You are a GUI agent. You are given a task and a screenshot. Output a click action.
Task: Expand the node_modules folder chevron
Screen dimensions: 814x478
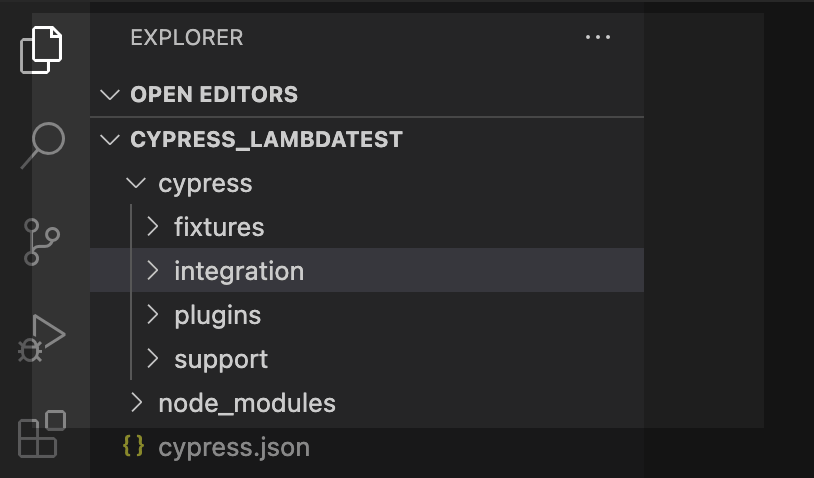tap(137, 403)
